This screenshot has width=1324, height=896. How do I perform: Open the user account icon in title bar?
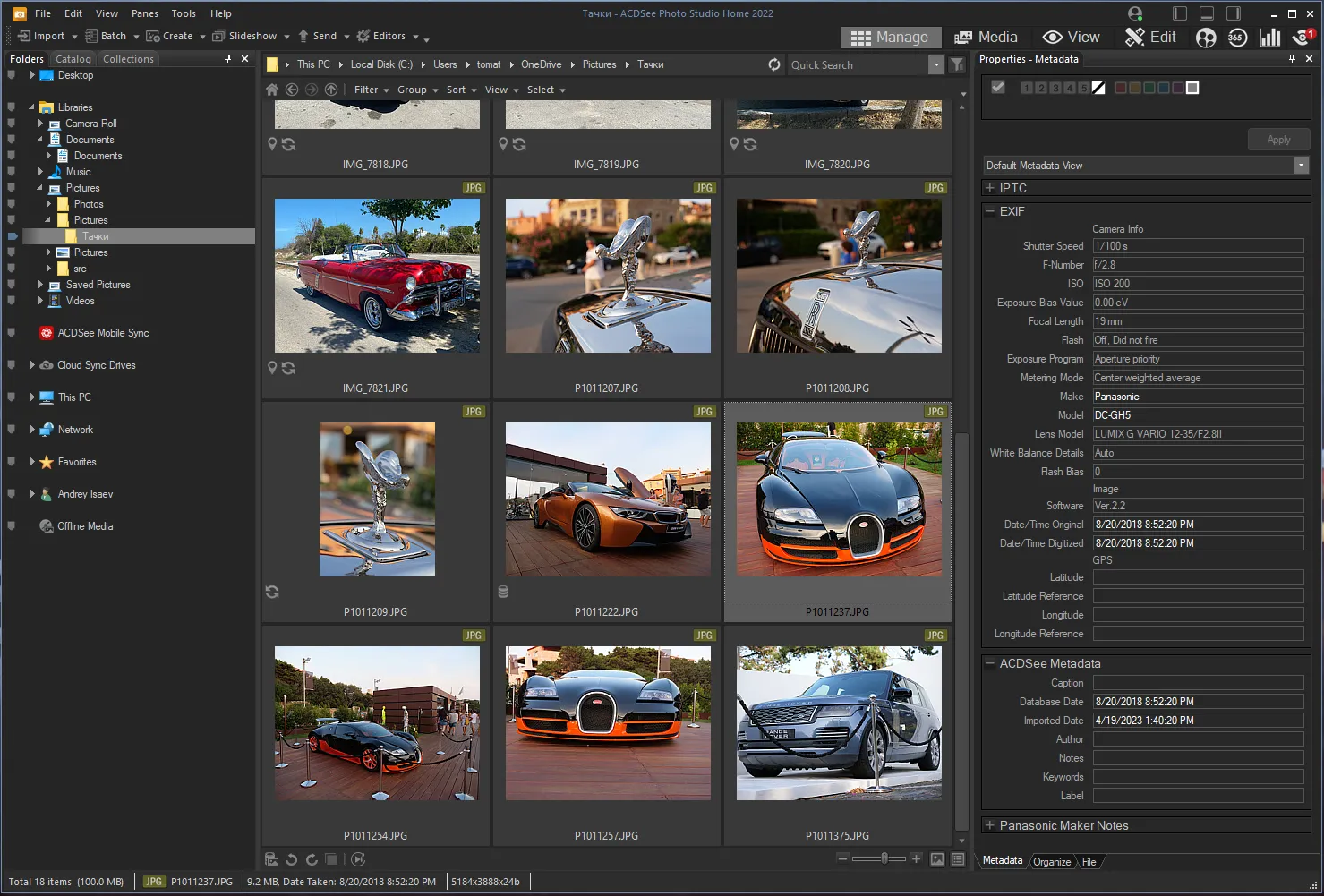point(1135,13)
